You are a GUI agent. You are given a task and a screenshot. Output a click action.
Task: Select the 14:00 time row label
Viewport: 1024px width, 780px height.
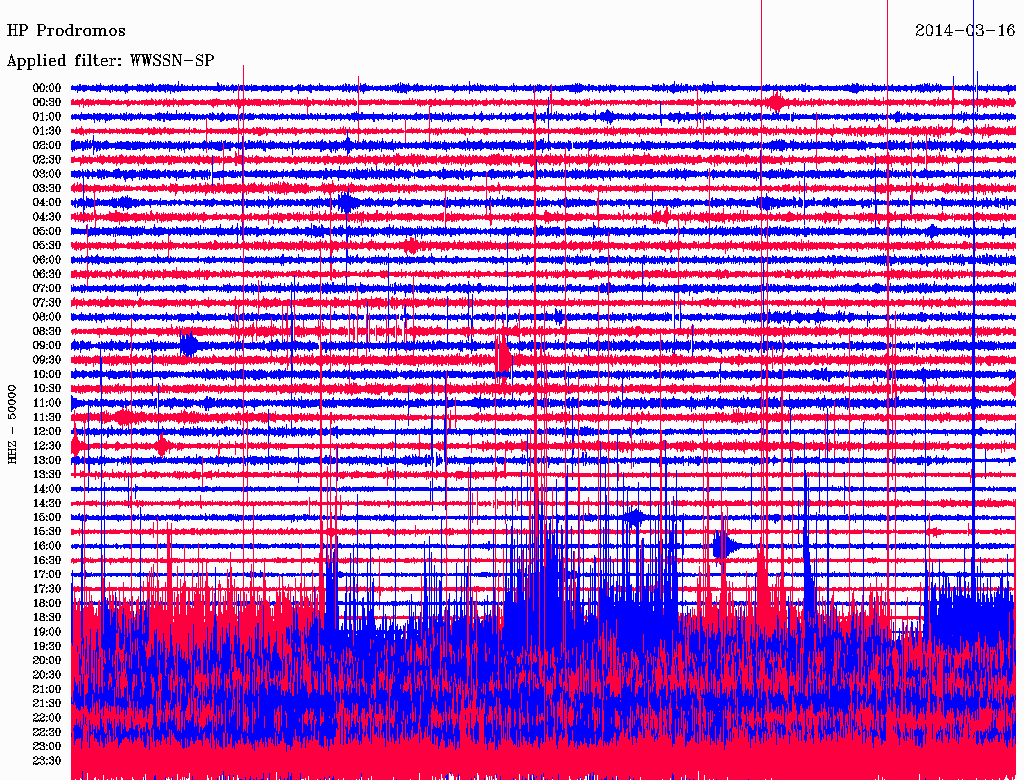click(47, 489)
